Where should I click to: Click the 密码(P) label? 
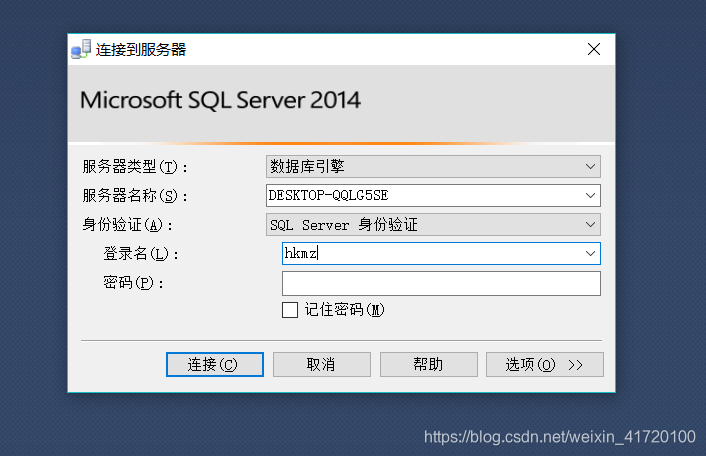tap(133, 283)
